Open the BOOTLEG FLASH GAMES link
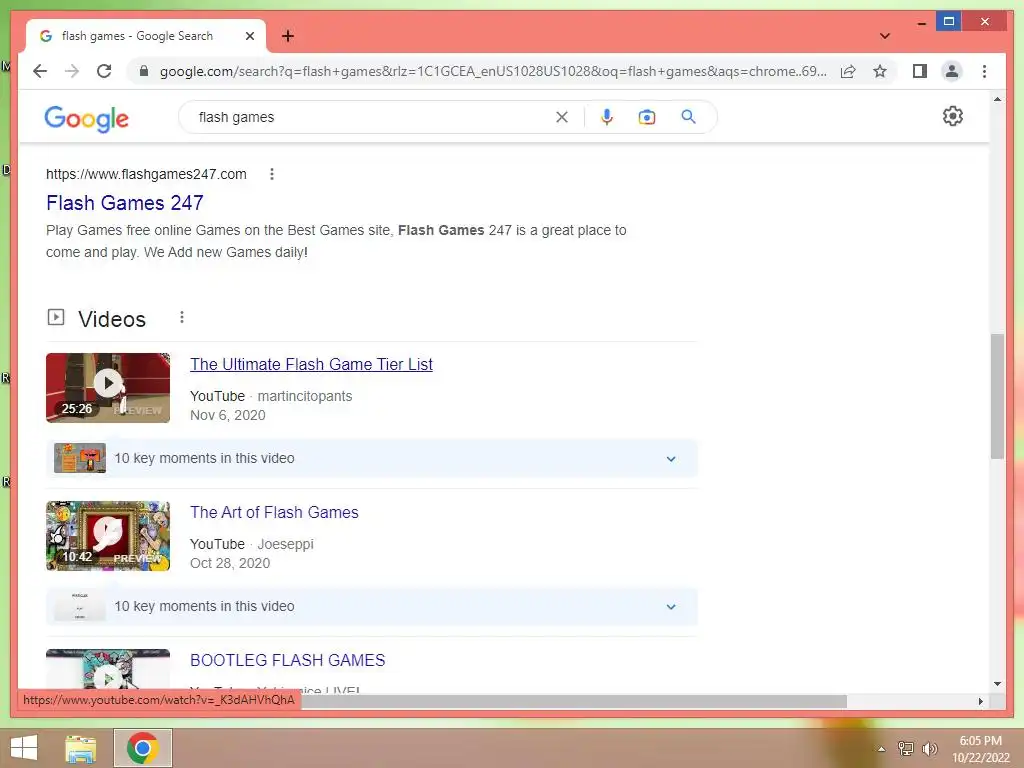Viewport: 1024px width, 768px height. pos(287,660)
